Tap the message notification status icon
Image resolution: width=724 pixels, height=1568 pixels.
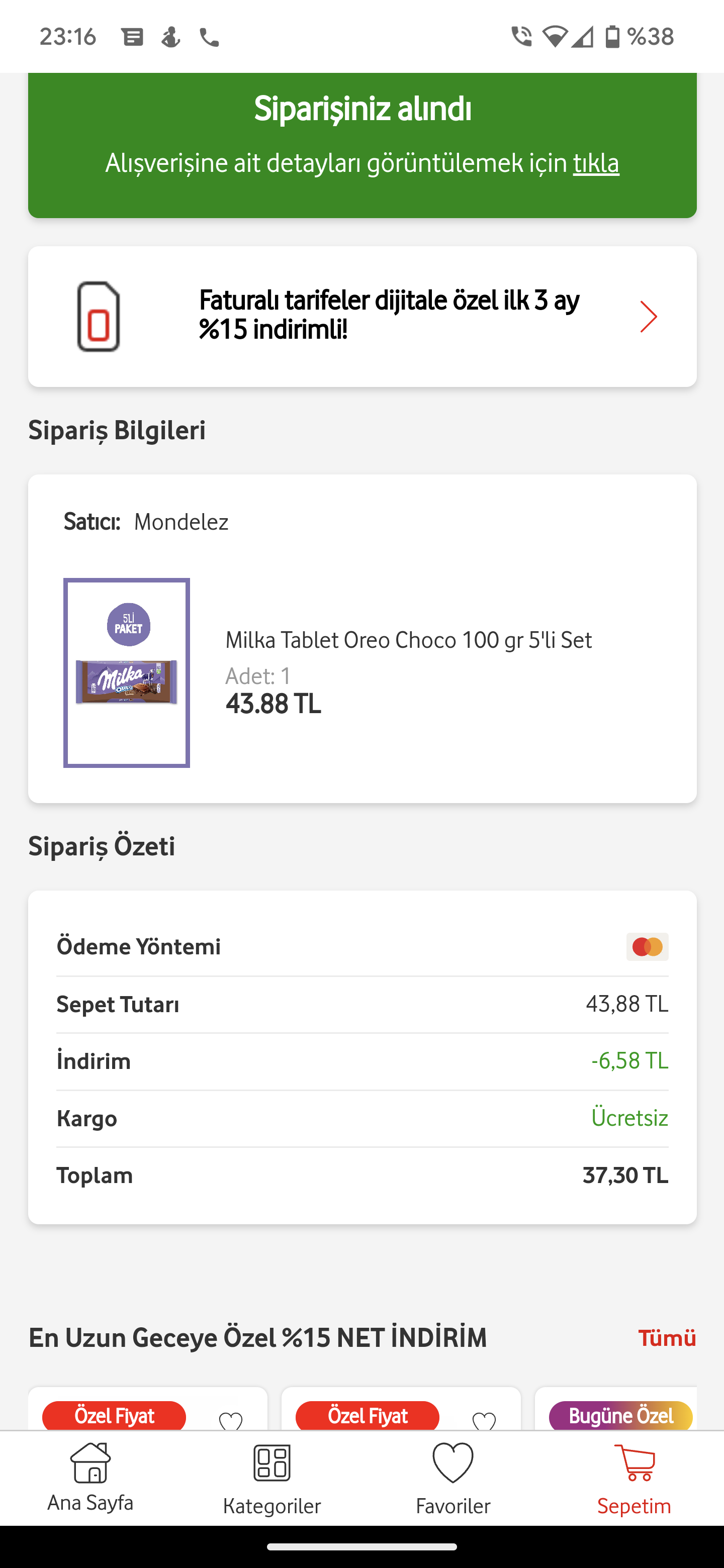(x=132, y=38)
